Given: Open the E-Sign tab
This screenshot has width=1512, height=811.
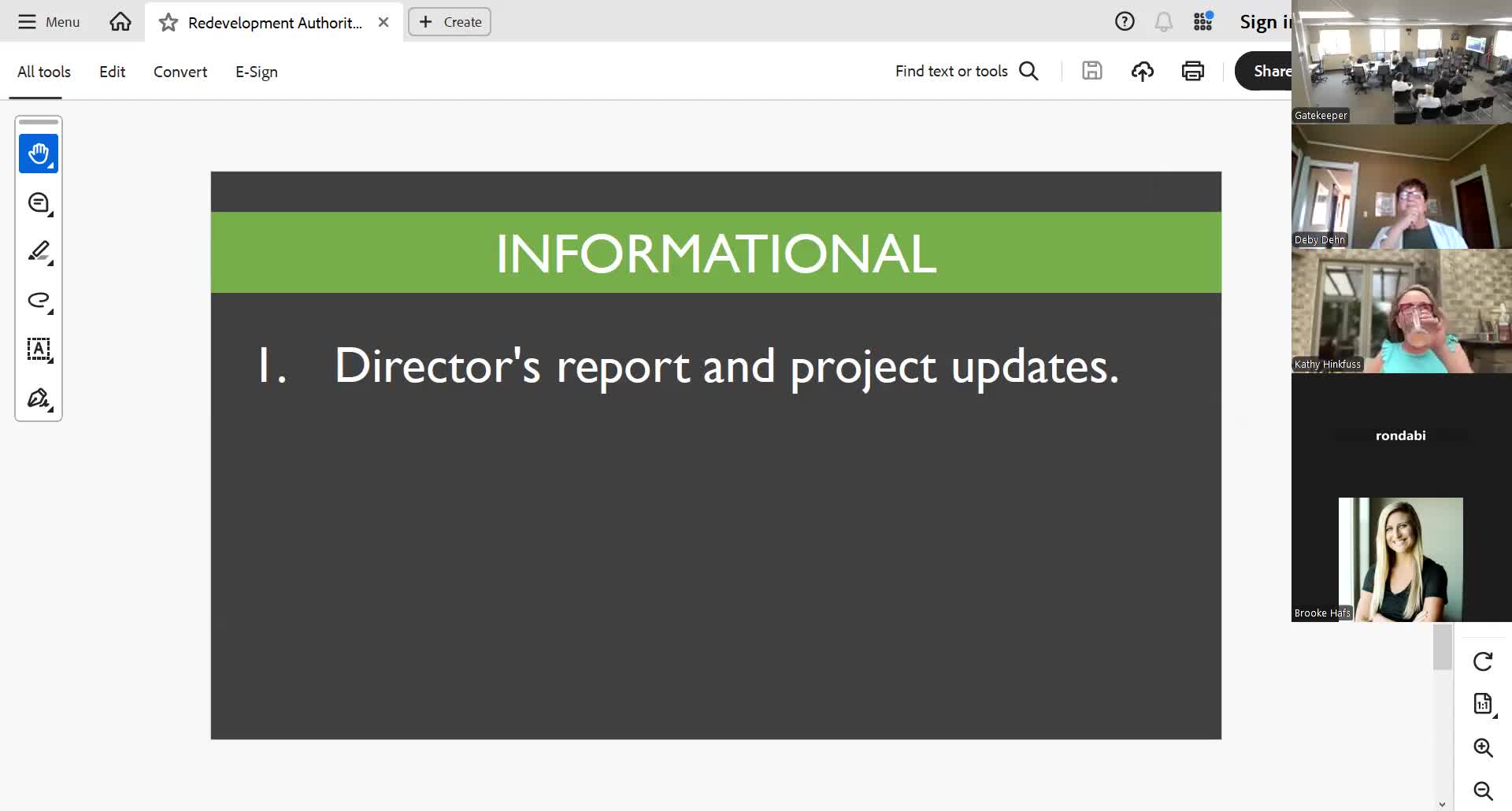Looking at the screenshot, I should click(256, 72).
